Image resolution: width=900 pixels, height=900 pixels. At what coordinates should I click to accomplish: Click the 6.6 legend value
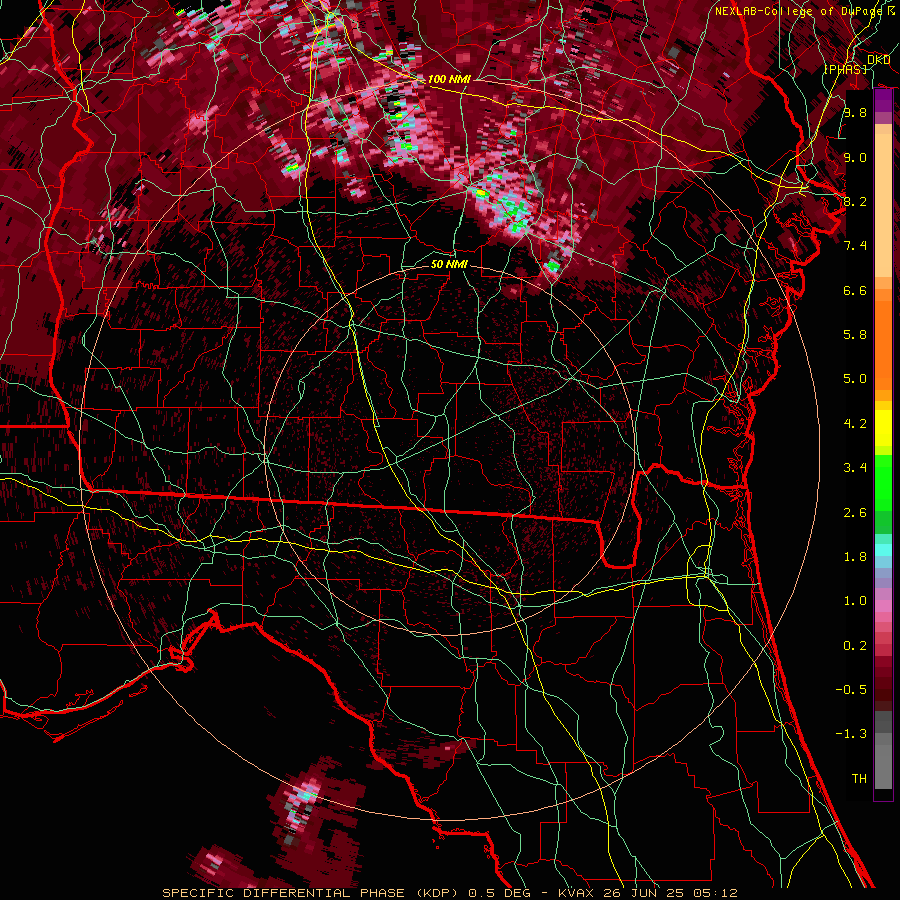(855, 290)
